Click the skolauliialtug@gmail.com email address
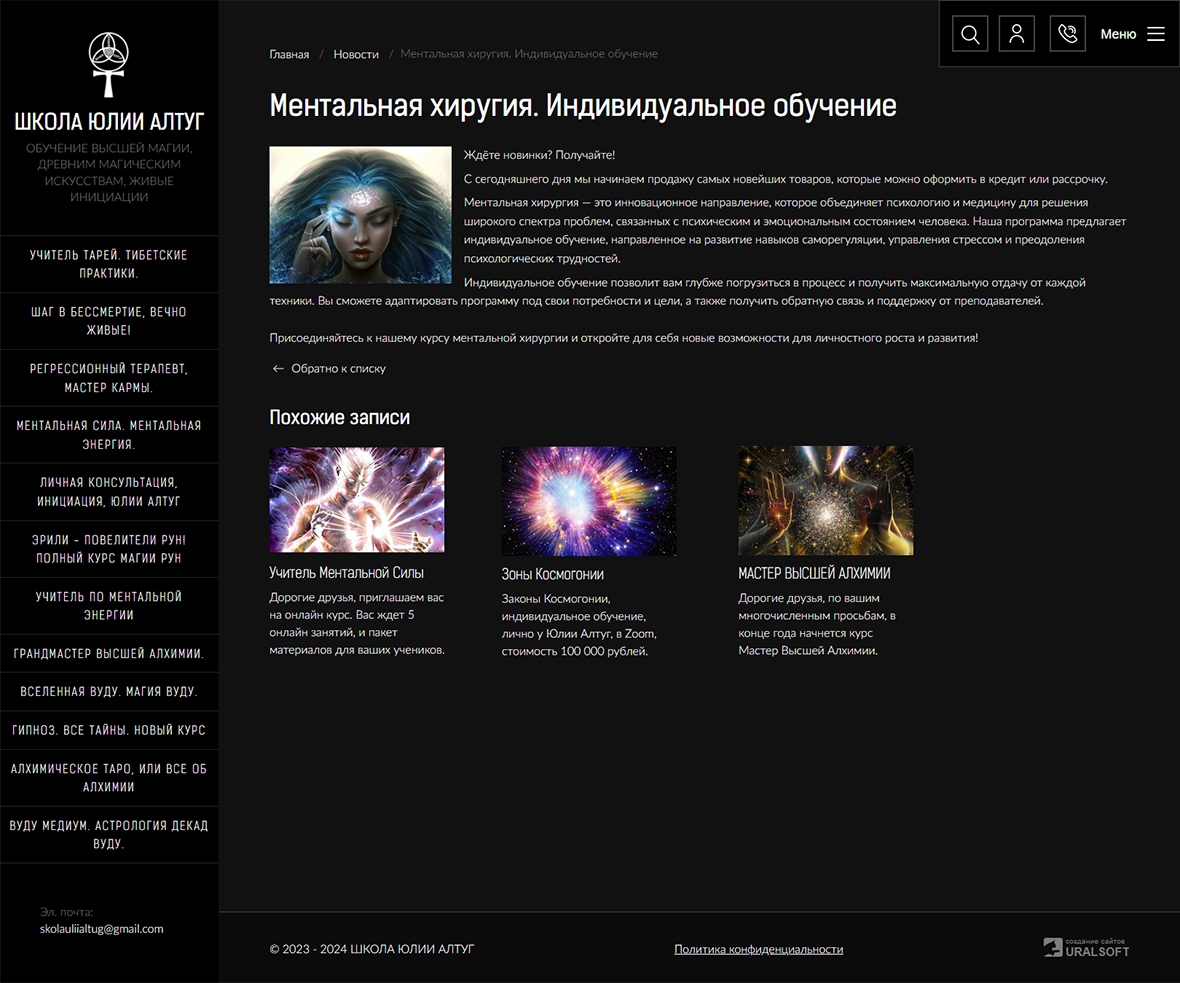1180x983 pixels. click(x=101, y=928)
